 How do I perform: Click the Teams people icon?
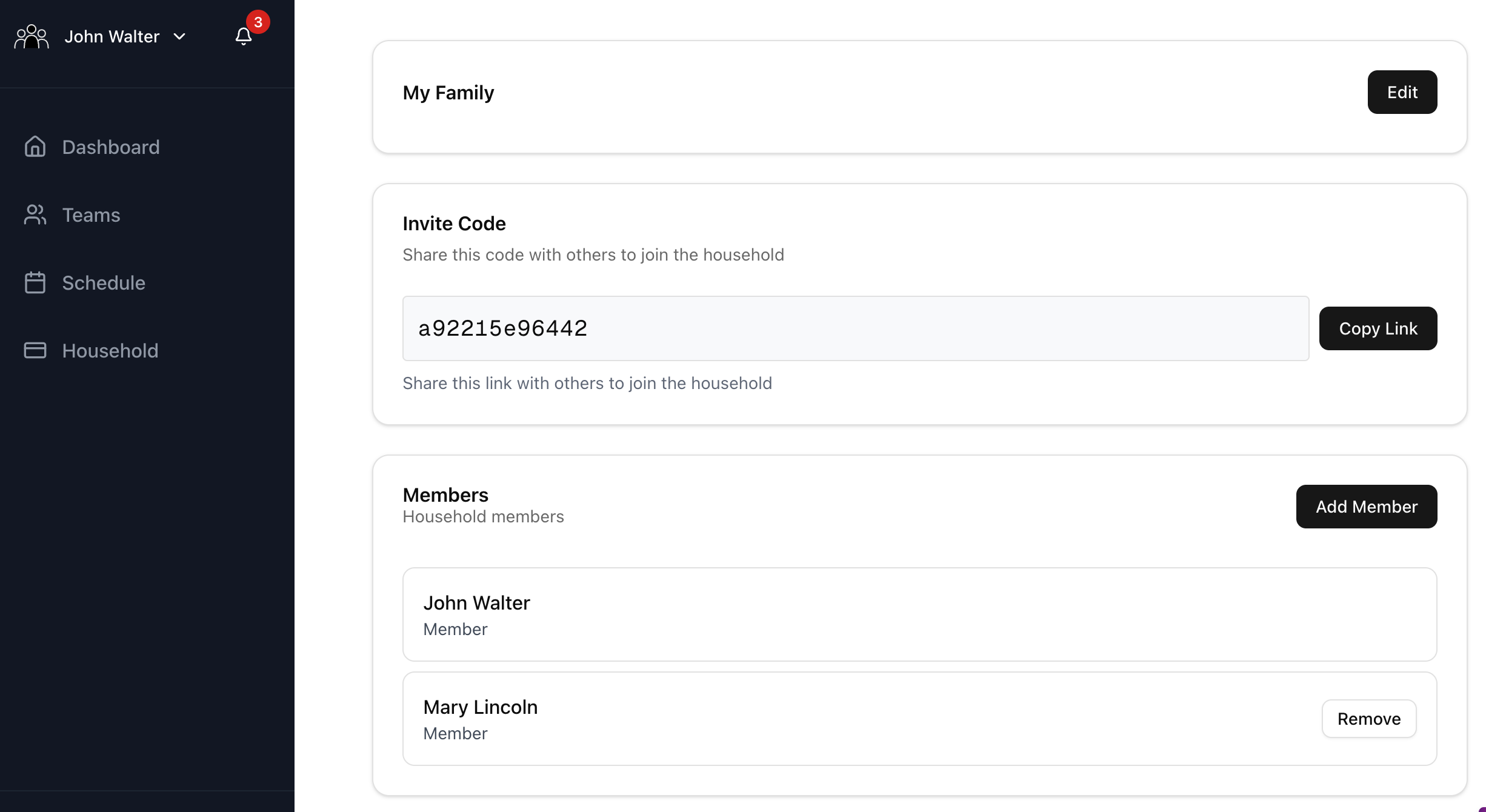(35, 215)
